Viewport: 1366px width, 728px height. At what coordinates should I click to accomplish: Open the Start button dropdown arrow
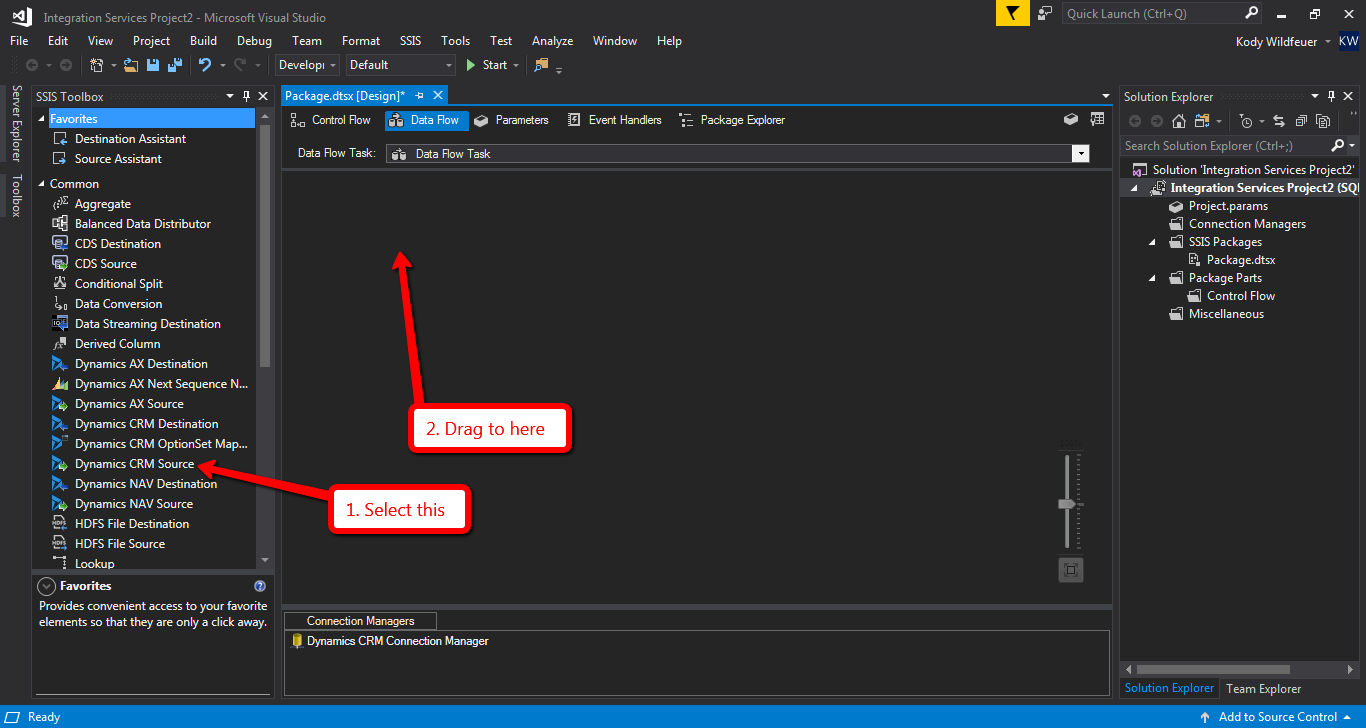tap(515, 65)
